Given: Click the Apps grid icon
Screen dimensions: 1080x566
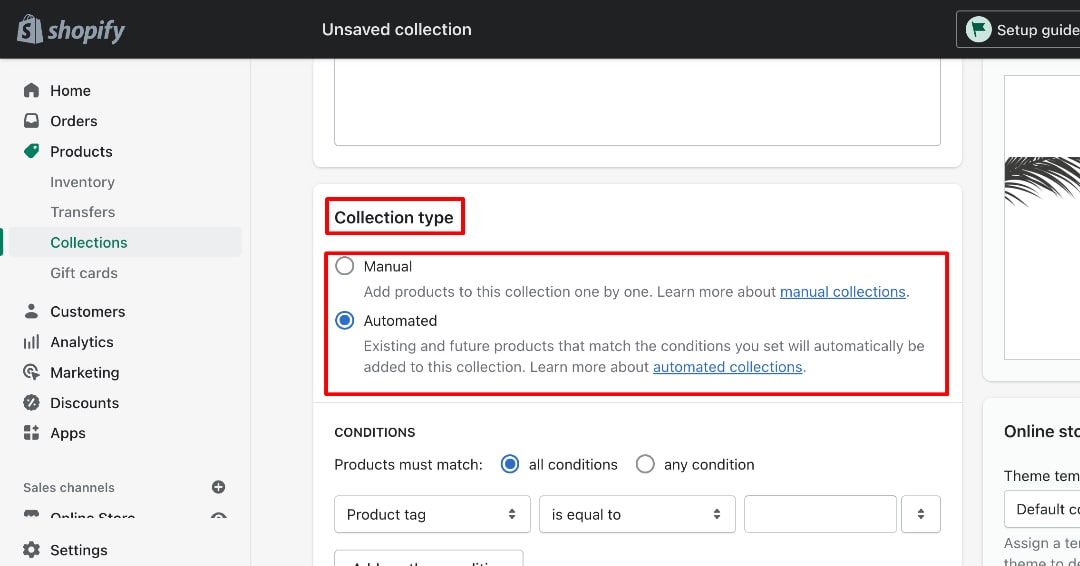Looking at the screenshot, I should 31,432.
